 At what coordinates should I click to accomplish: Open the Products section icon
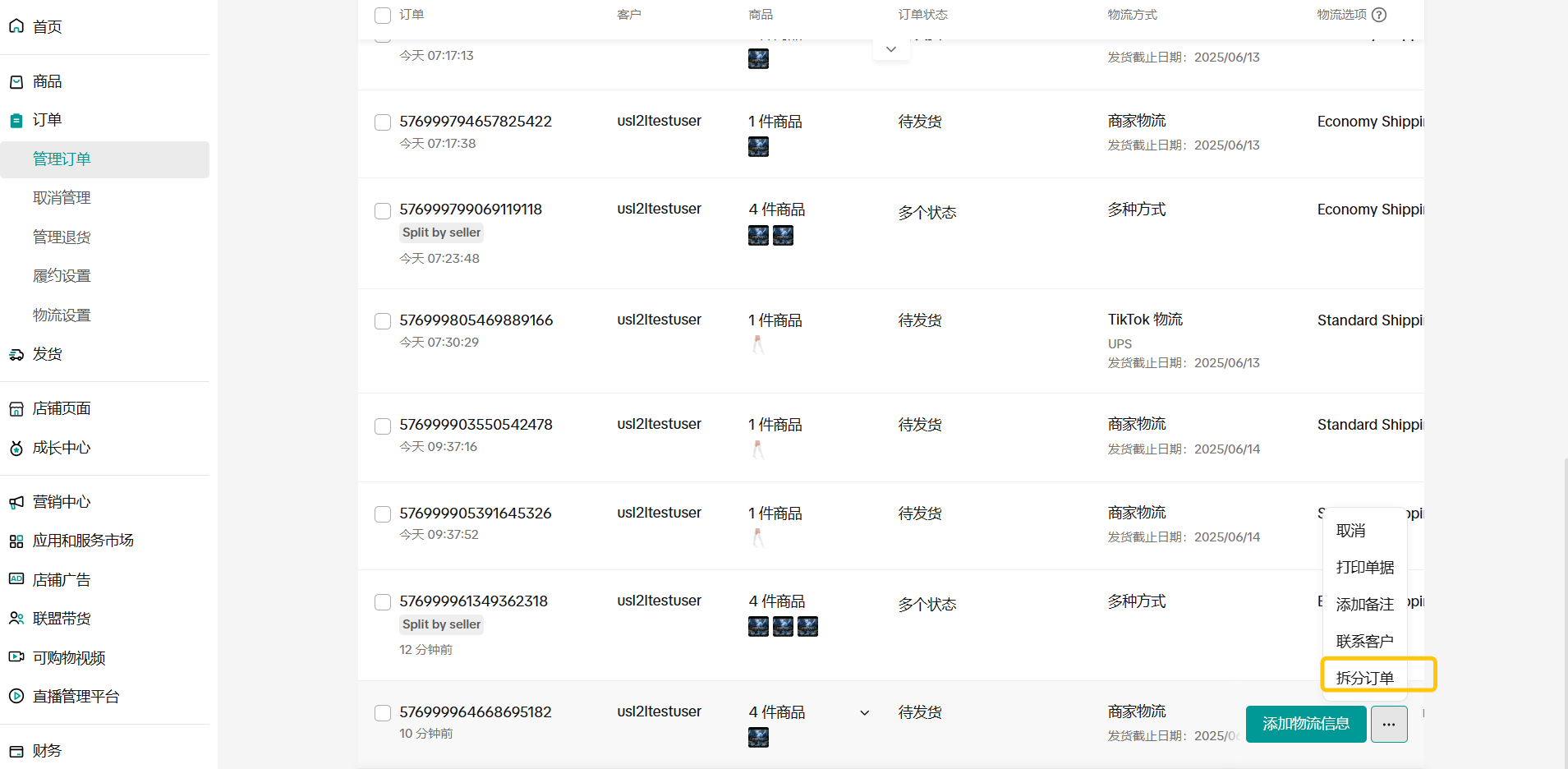pos(16,82)
